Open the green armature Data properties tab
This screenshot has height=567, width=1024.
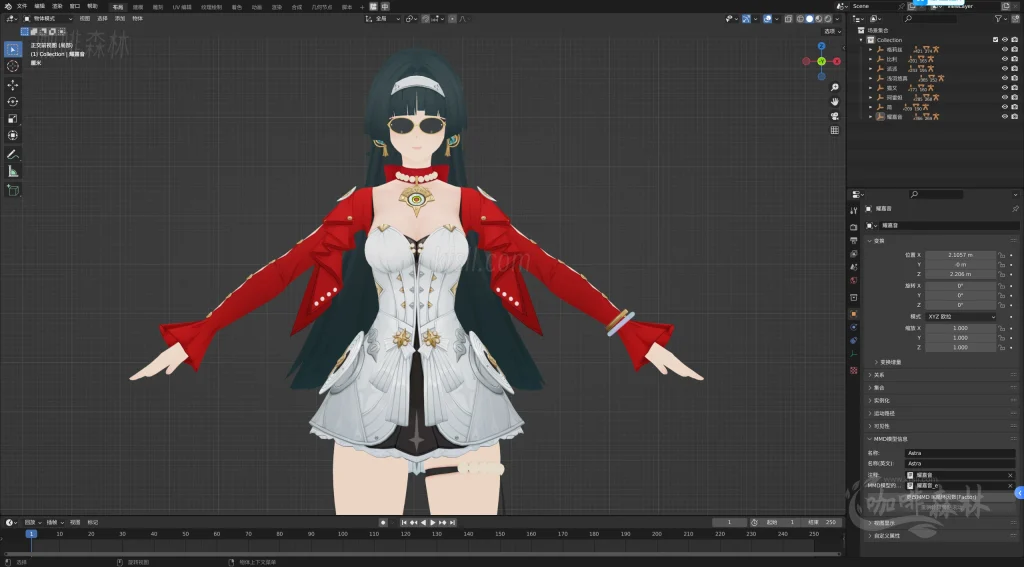854,354
